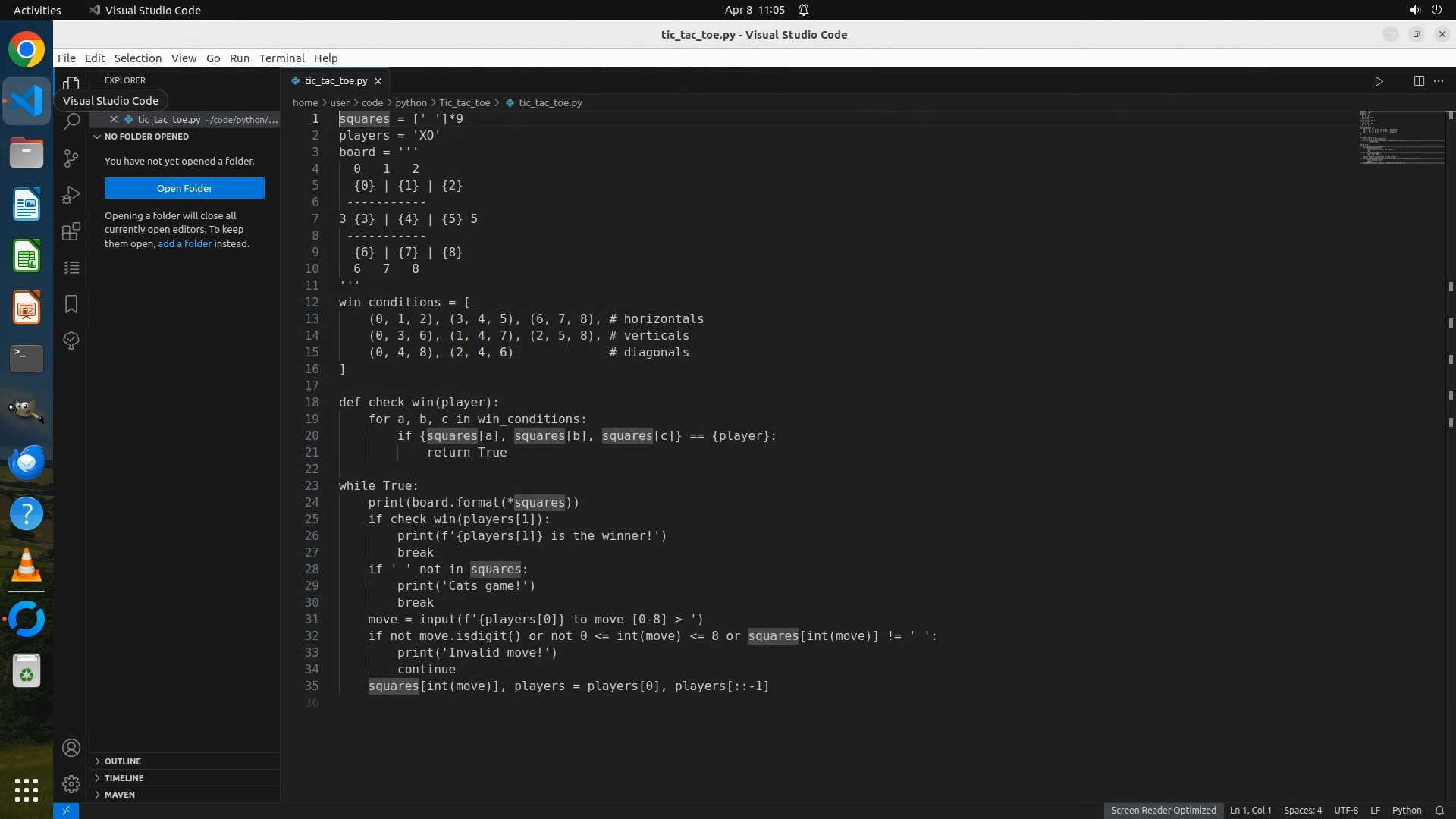This screenshot has width=1456, height=819.
Task: Expand the OUTLINE section
Action: pos(123,761)
